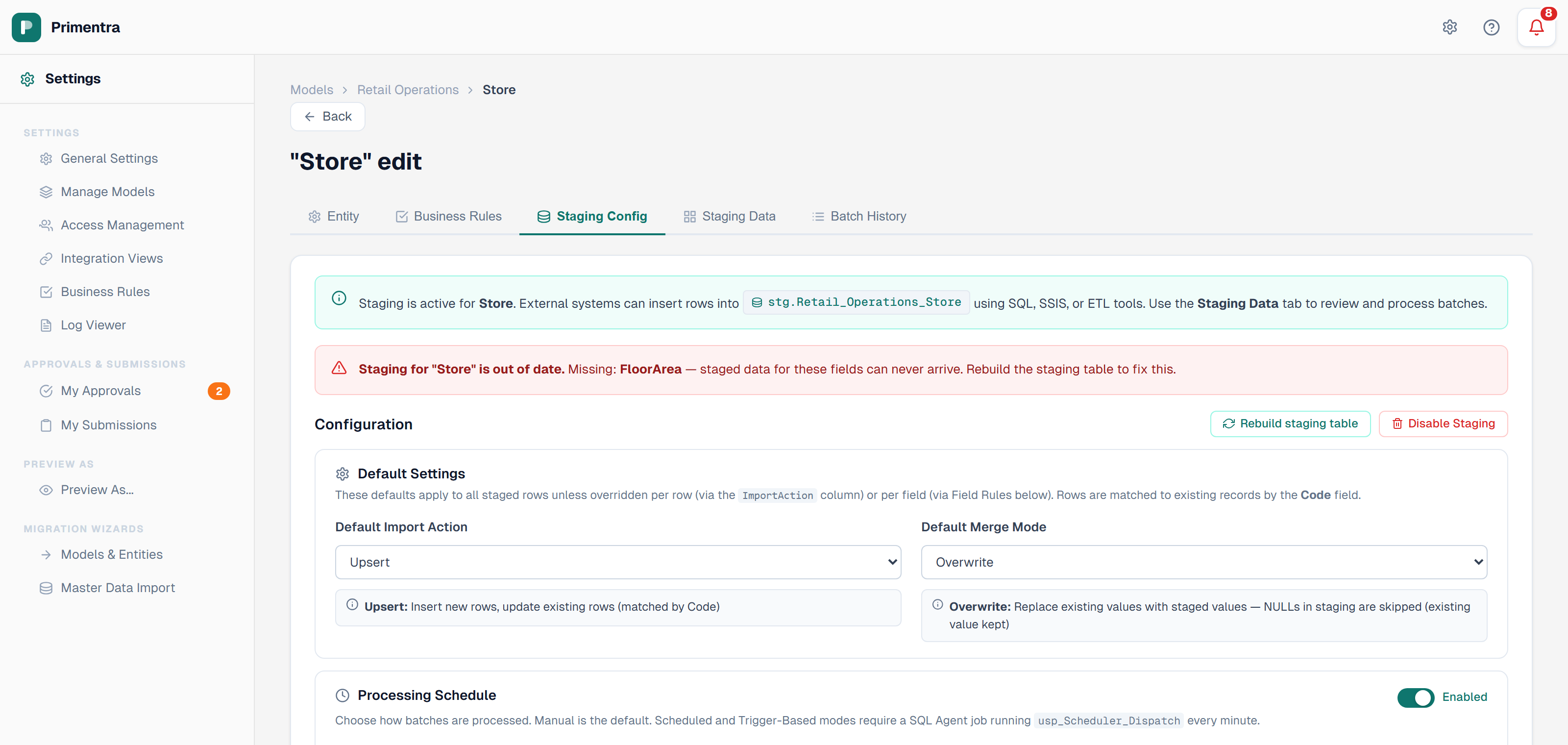Click Retail Operations breadcrumb link
Screen dimensions: 1568x745
408,90
